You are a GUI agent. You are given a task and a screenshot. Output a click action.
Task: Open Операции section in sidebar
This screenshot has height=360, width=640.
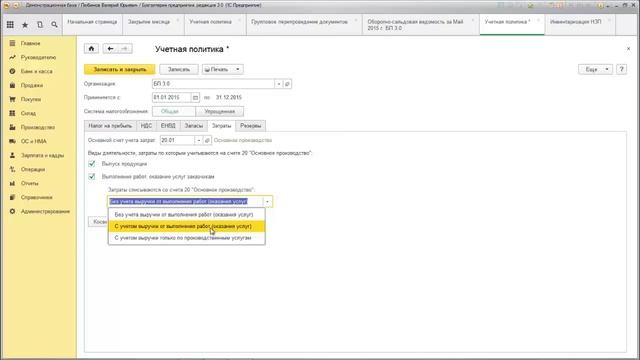[x=33, y=169]
